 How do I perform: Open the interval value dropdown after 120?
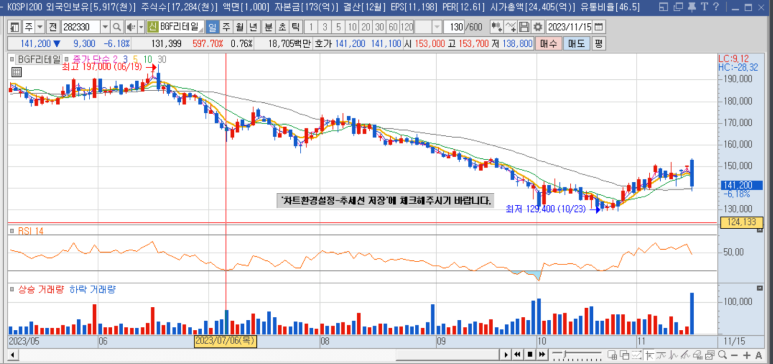click(437, 27)
